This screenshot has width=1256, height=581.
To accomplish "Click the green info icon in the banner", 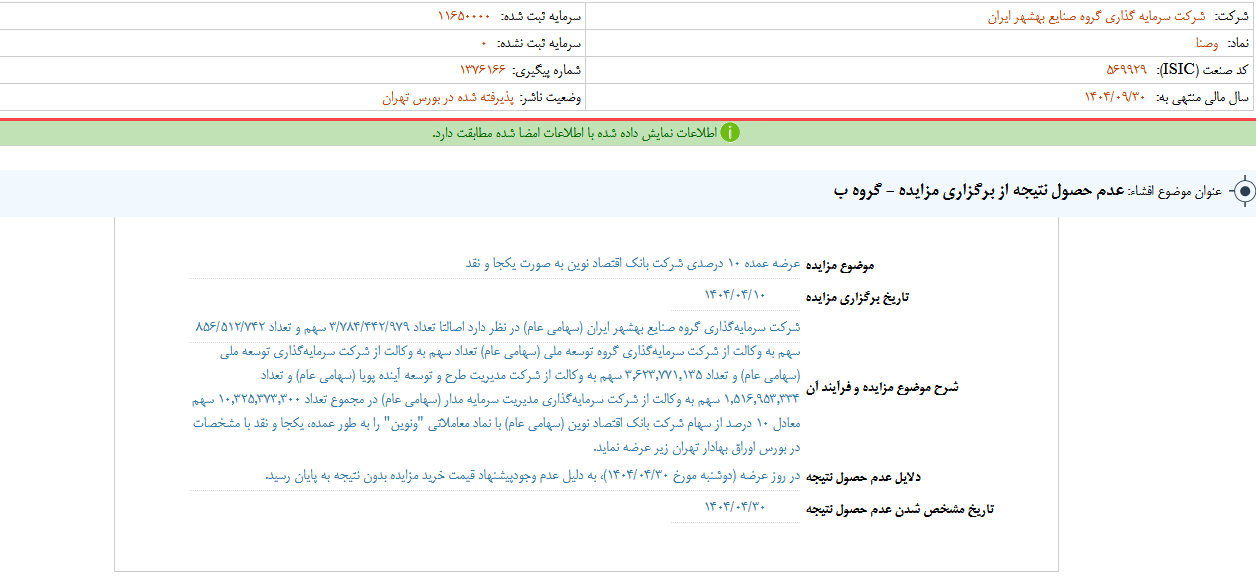I will 731,133.
